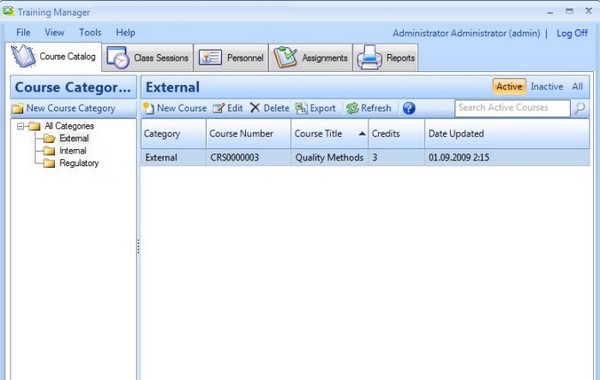Click the green Refresh arrows icon

point(352,108)
